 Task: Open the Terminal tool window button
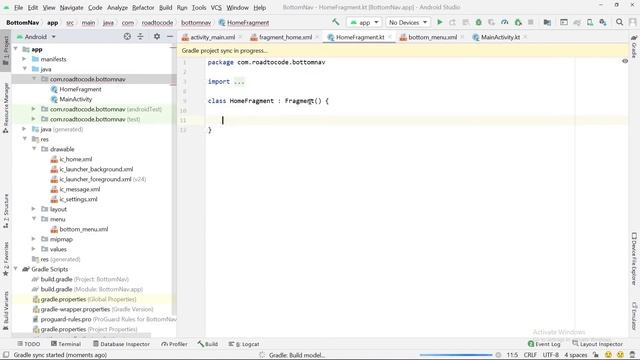66,344
